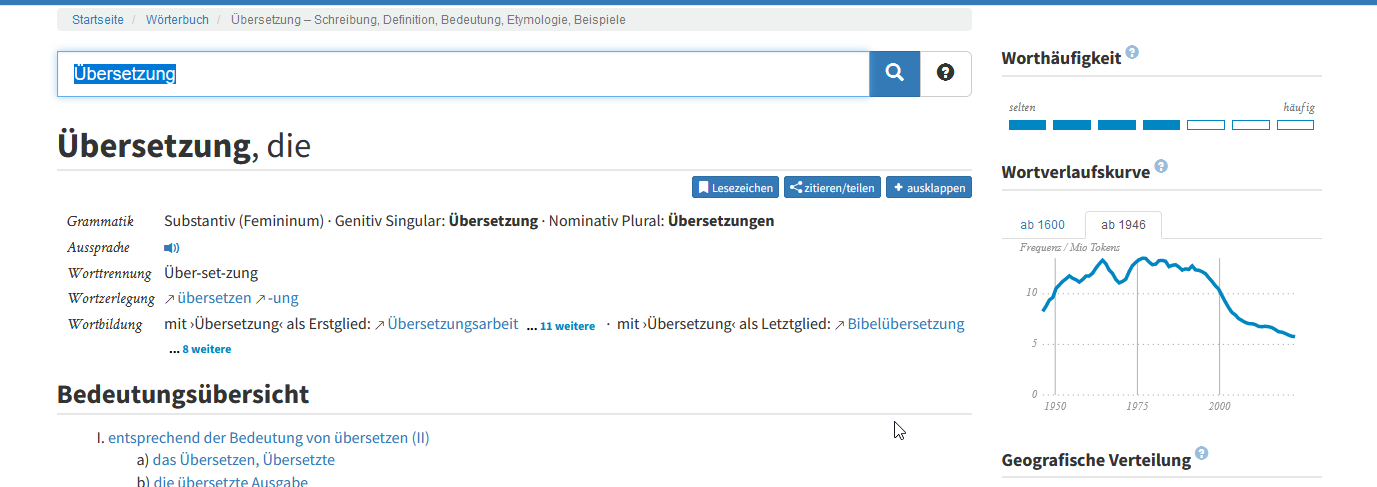Click the word frequency curve chart
This screenshot has width=1377, height=487.
click(1160, 328)
